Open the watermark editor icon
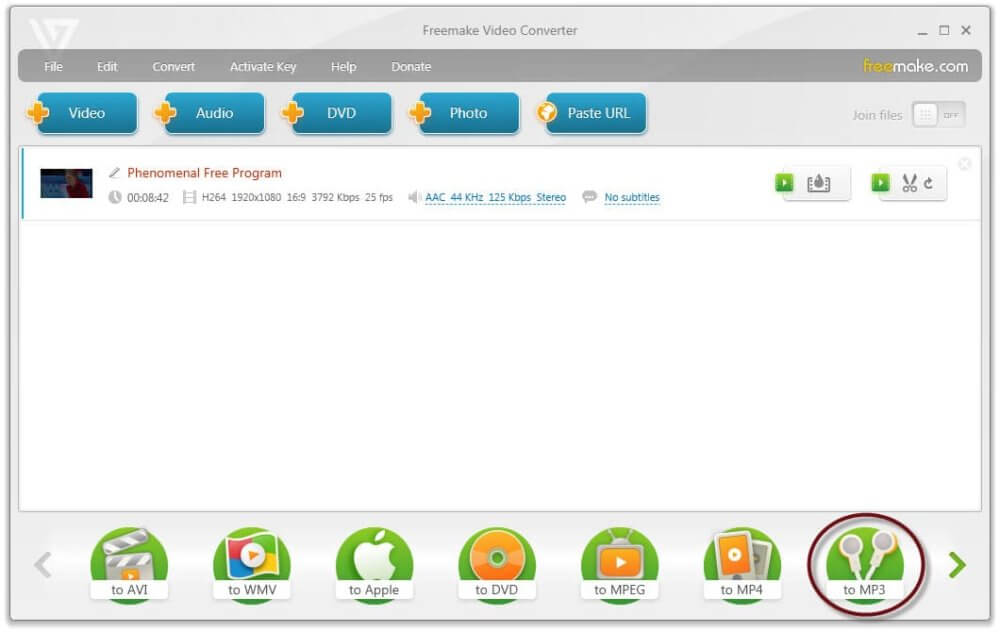Viewport: 1000px width, 632px height. 819,183
